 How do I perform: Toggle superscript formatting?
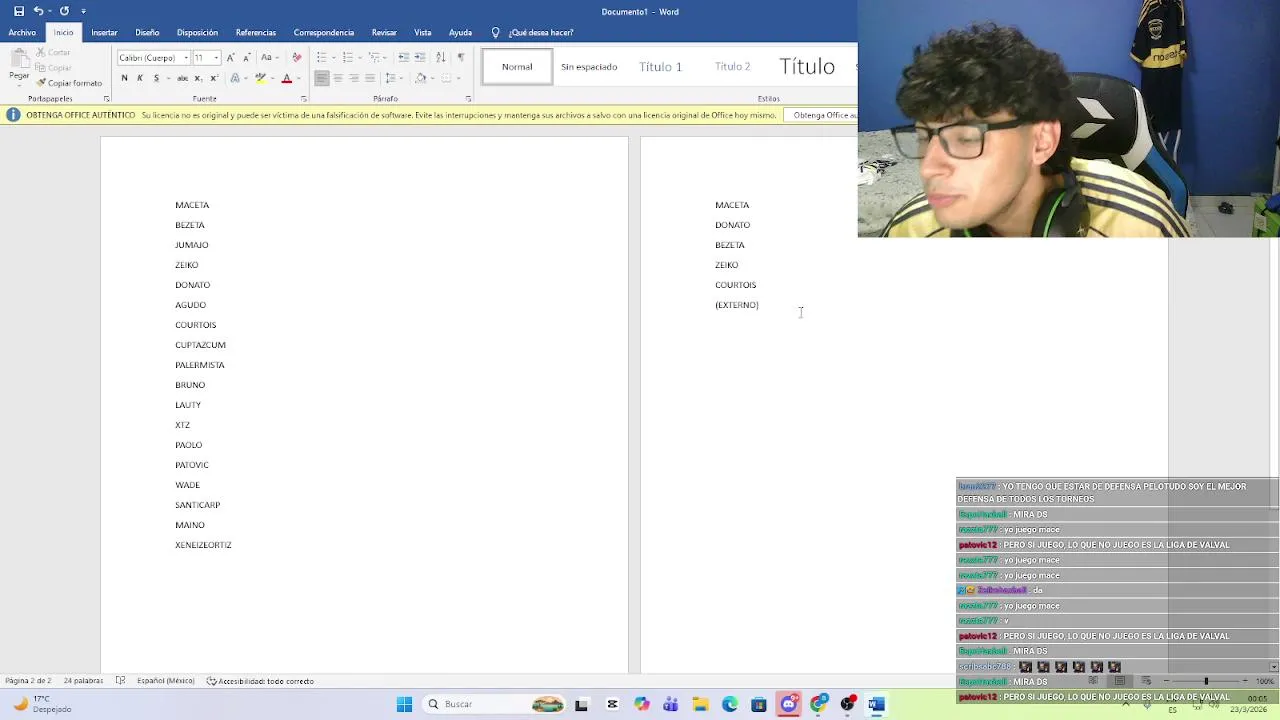214,78
